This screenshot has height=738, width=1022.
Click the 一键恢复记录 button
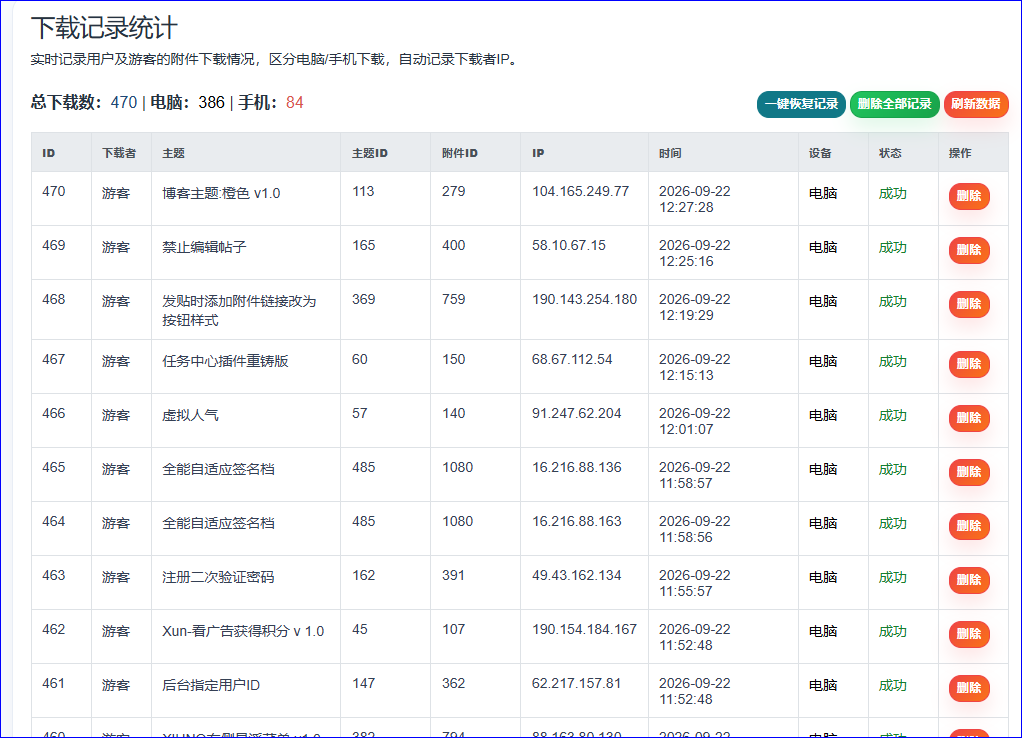tap(801, 104)
